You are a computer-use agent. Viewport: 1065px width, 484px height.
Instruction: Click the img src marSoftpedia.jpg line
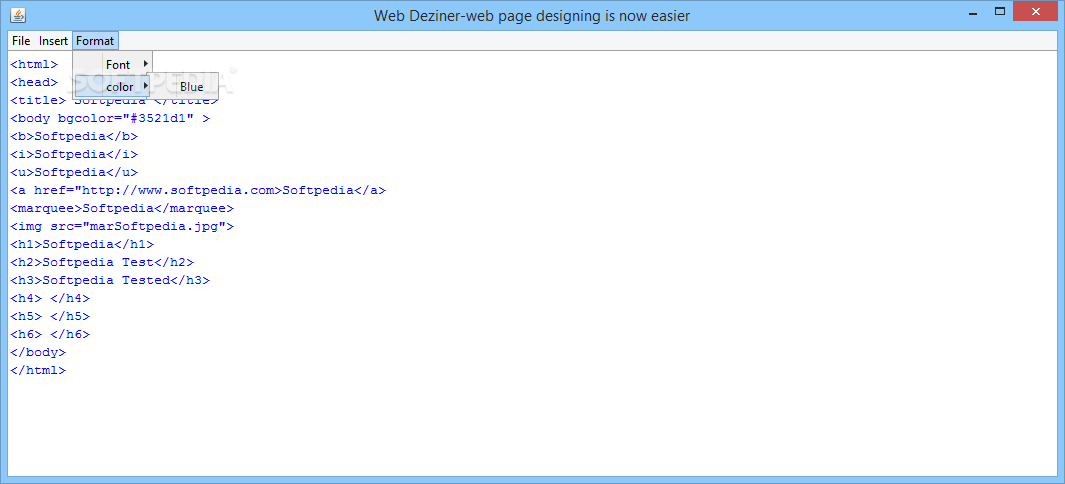click(122, 226)
